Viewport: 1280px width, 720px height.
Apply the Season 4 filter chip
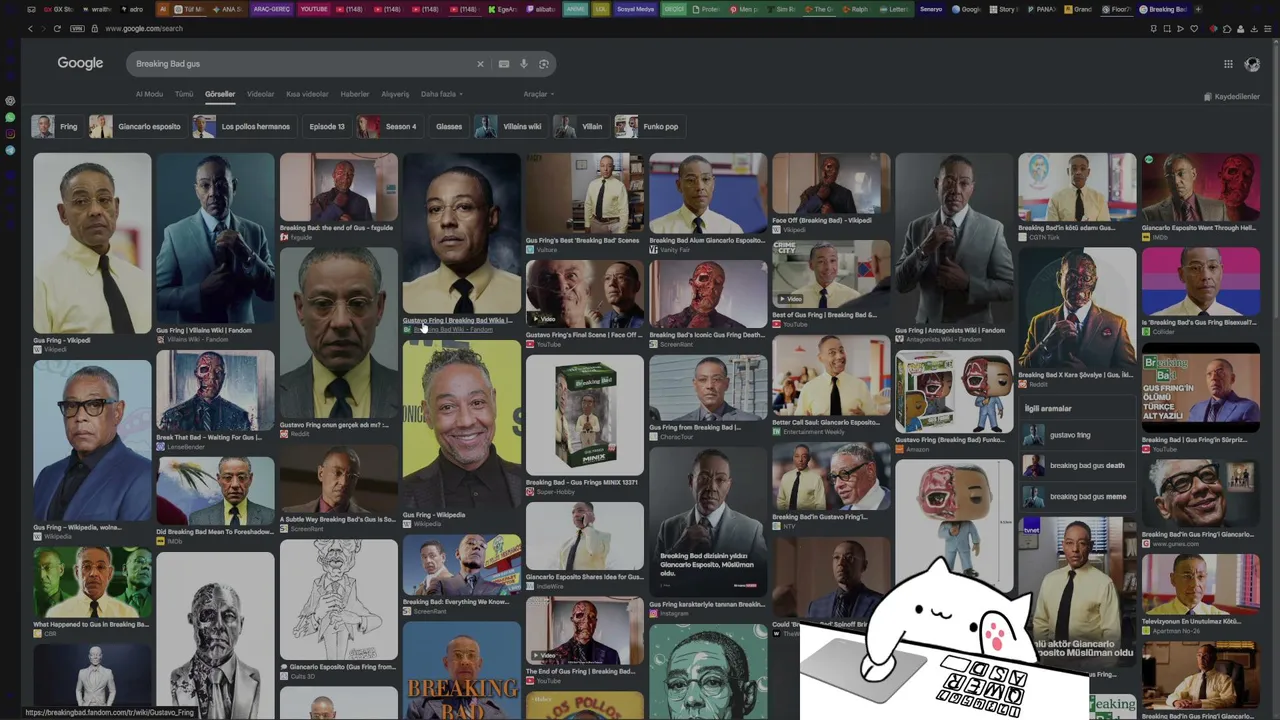(389, 127)
